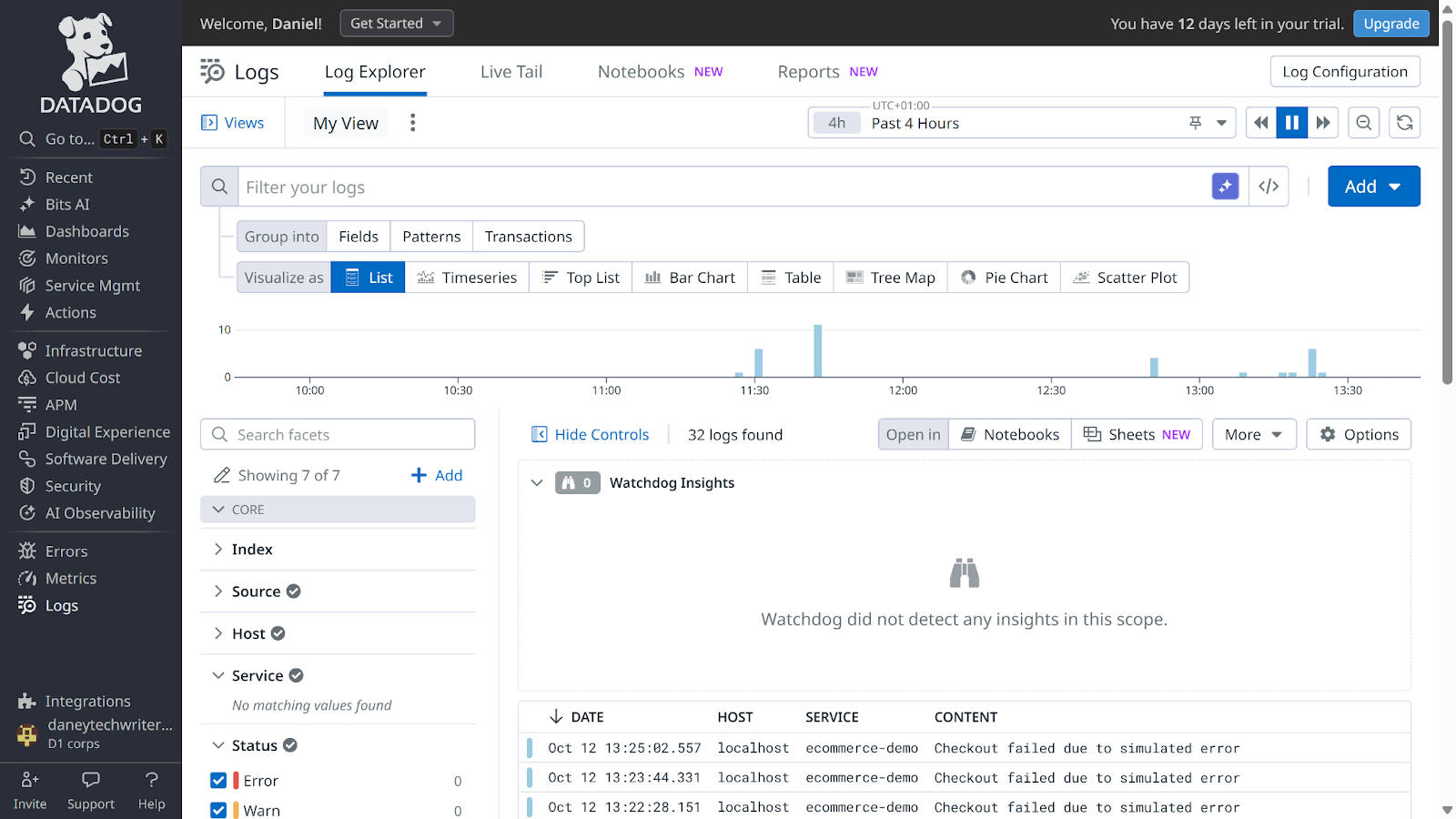
Task: Zoom out the time range
Action: pos(1363,123)
